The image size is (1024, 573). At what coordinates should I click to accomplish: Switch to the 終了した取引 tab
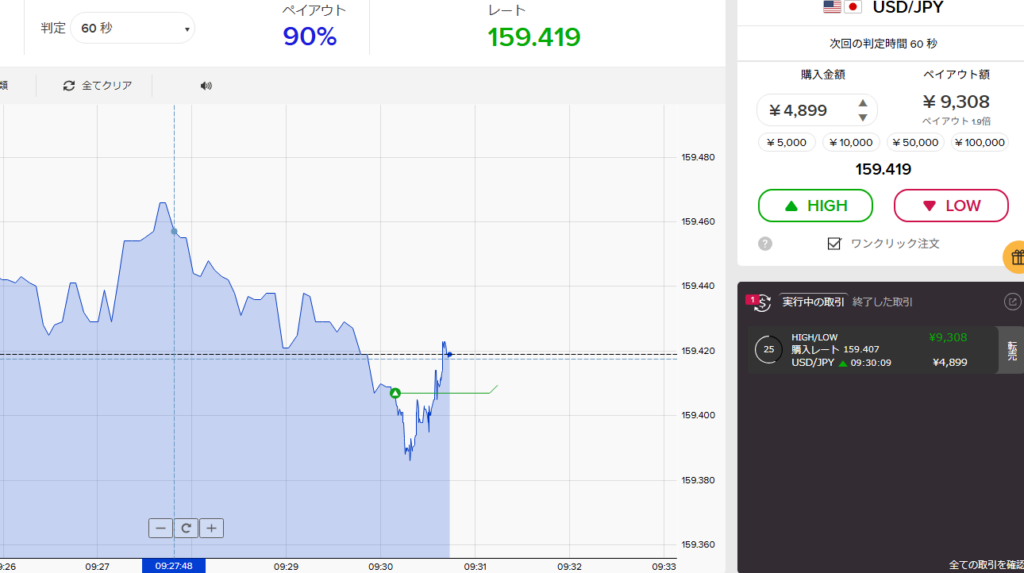tap(882, 302)
